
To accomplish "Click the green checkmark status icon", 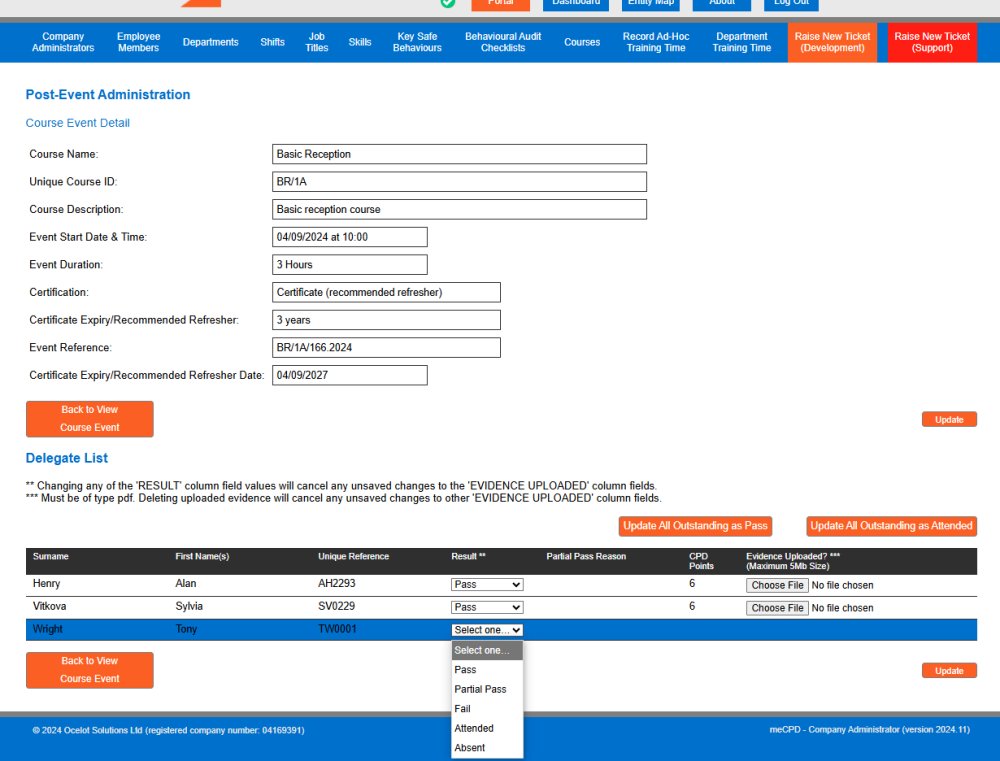I will coord(448,3).
